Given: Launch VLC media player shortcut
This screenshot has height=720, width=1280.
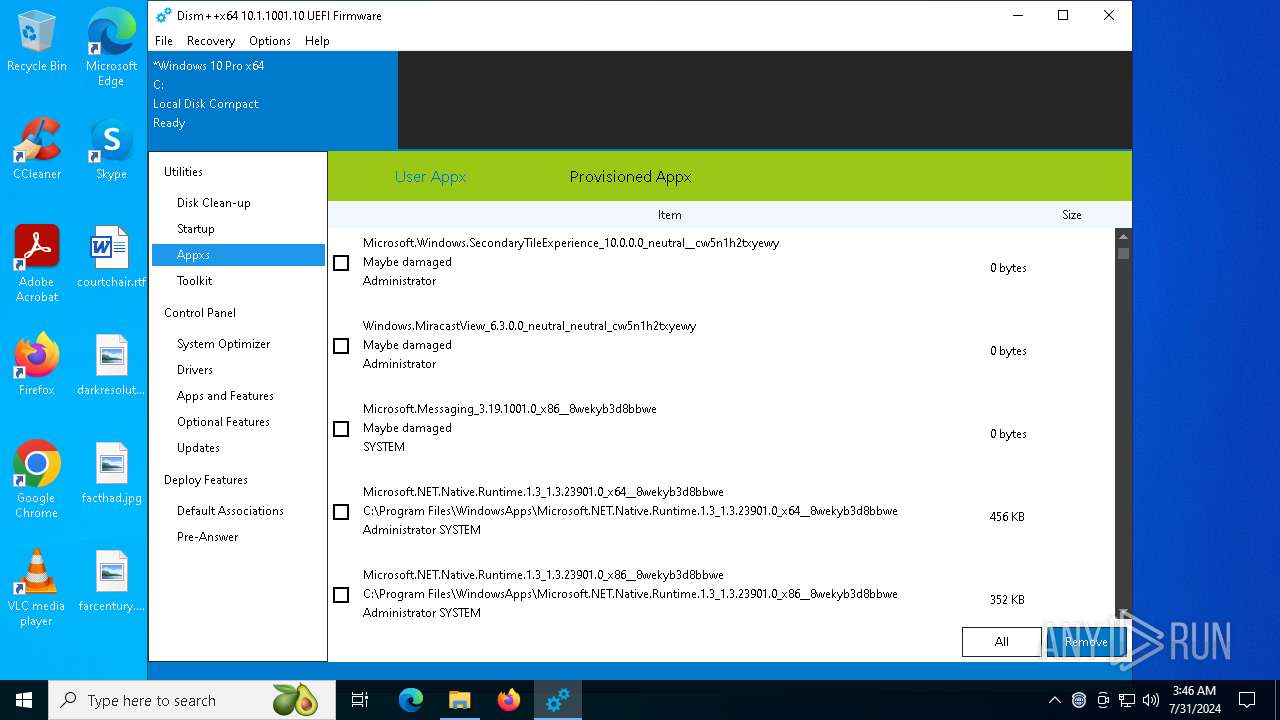Looking at the screenshot, I should click(x=37, y=588).
